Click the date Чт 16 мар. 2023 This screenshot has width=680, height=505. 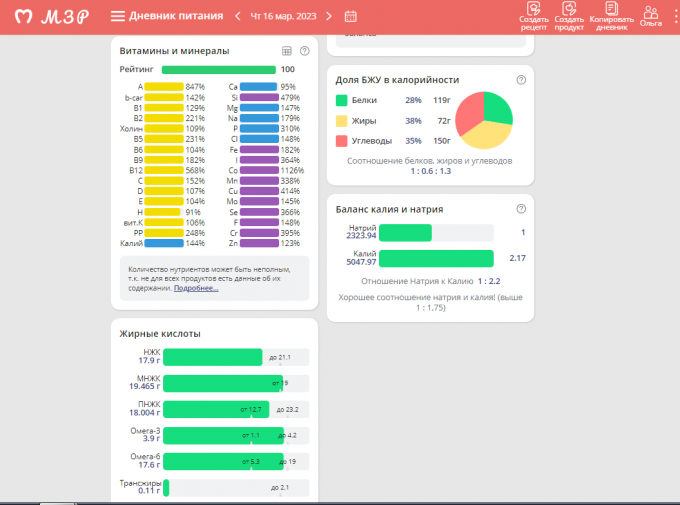(x=285, y=16)
